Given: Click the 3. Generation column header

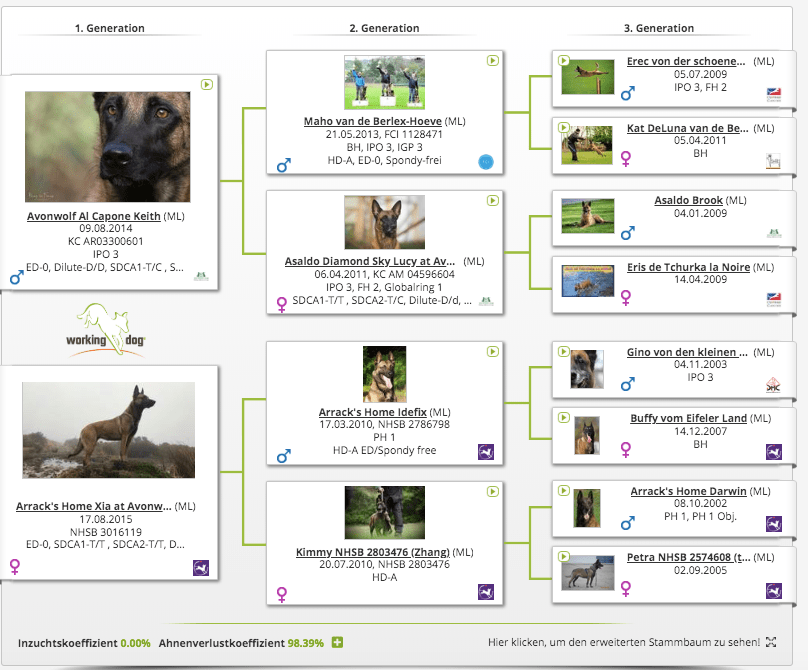Looking at the screenshot, I should [658, 29].
